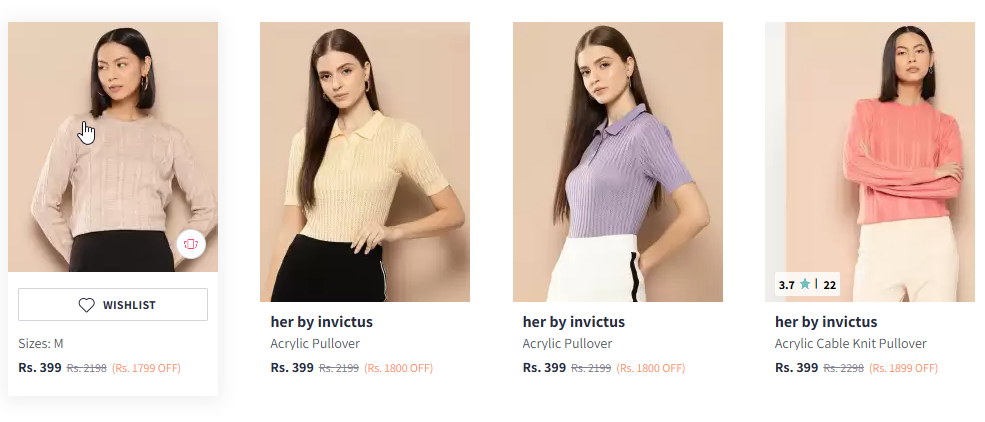Click the Rs. 1799 OFF discount label
Image resolution: width=985 pixels, height=422 pixels.
[146, 369]
